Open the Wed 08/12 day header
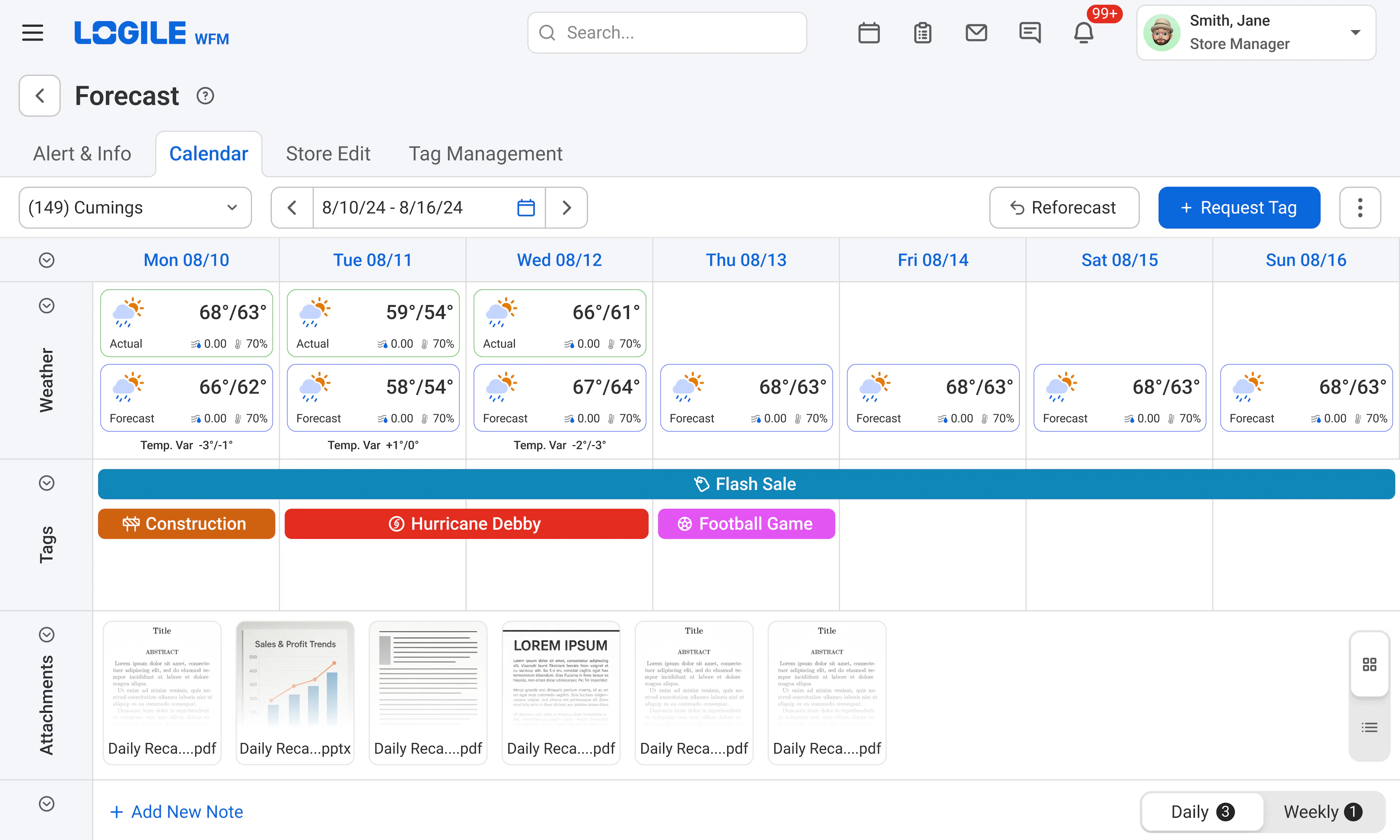Image resolution: width=1400 pixels, height=840 pixels. (x=559, y=260)
